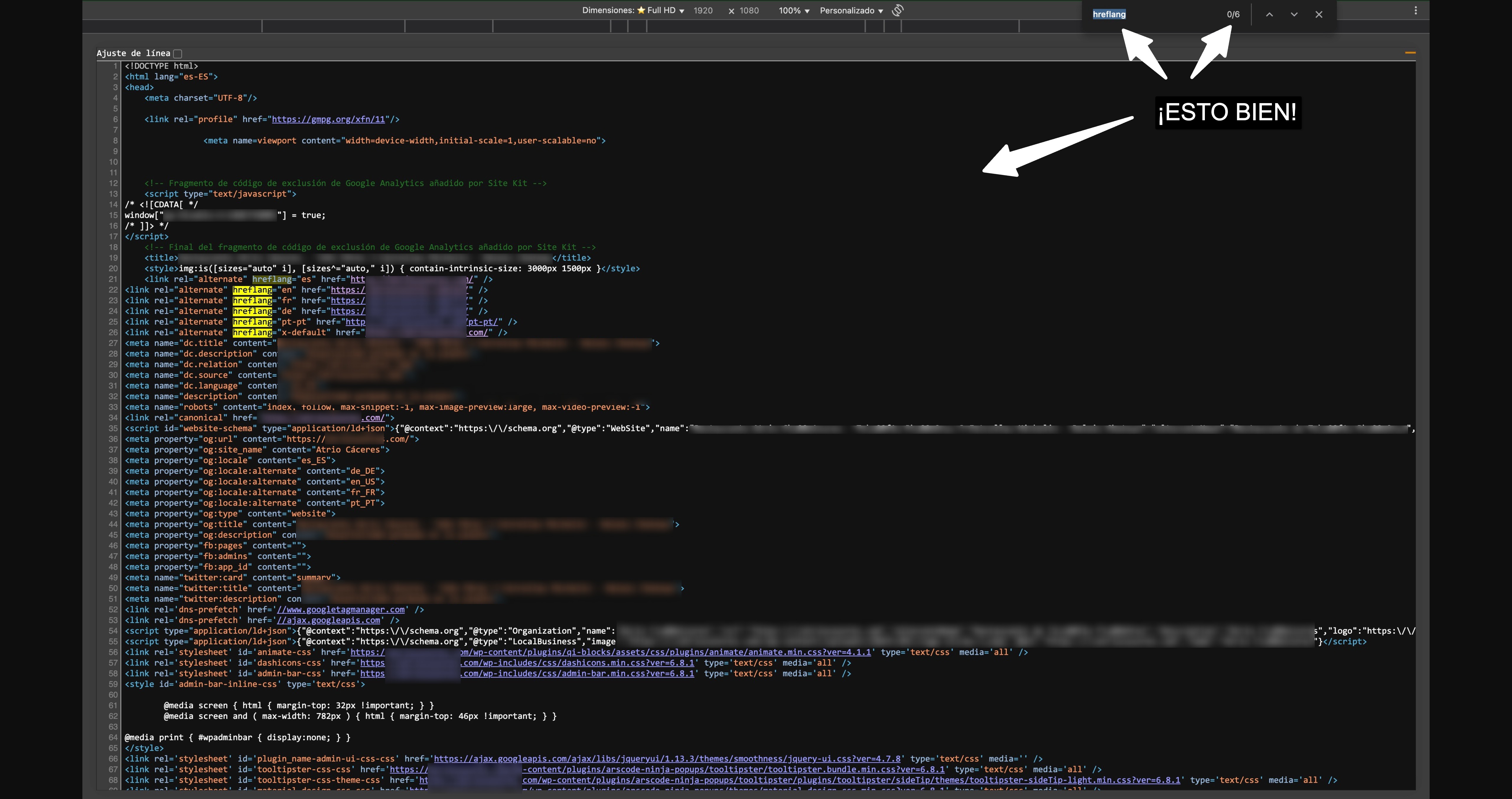Screen dimensions: 1512x799
Task: Open the jquery-ui.css stylesheet link
Action: pos(667,759)
